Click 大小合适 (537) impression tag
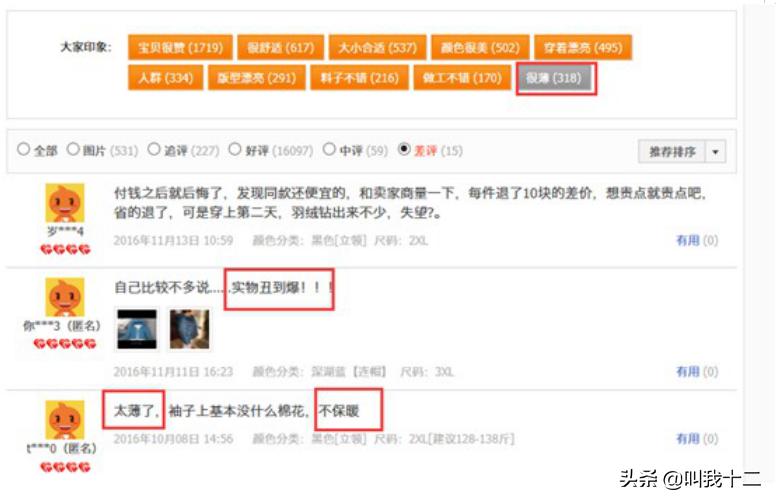This screenshot has height=503, width=776. [x=378, y=48]
